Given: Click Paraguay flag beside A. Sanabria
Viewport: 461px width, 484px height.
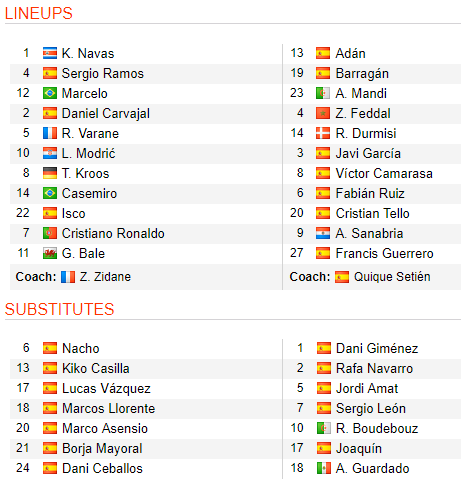Looking at the screenshot, I should (x=323, y=233).
